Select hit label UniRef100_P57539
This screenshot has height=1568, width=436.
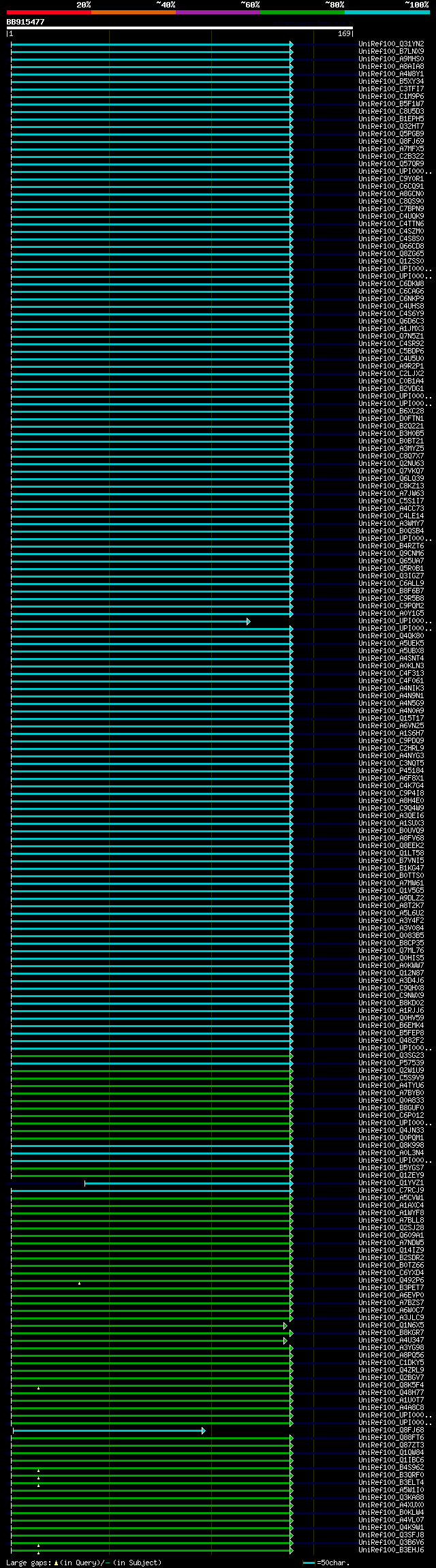tap(391, 1063)
